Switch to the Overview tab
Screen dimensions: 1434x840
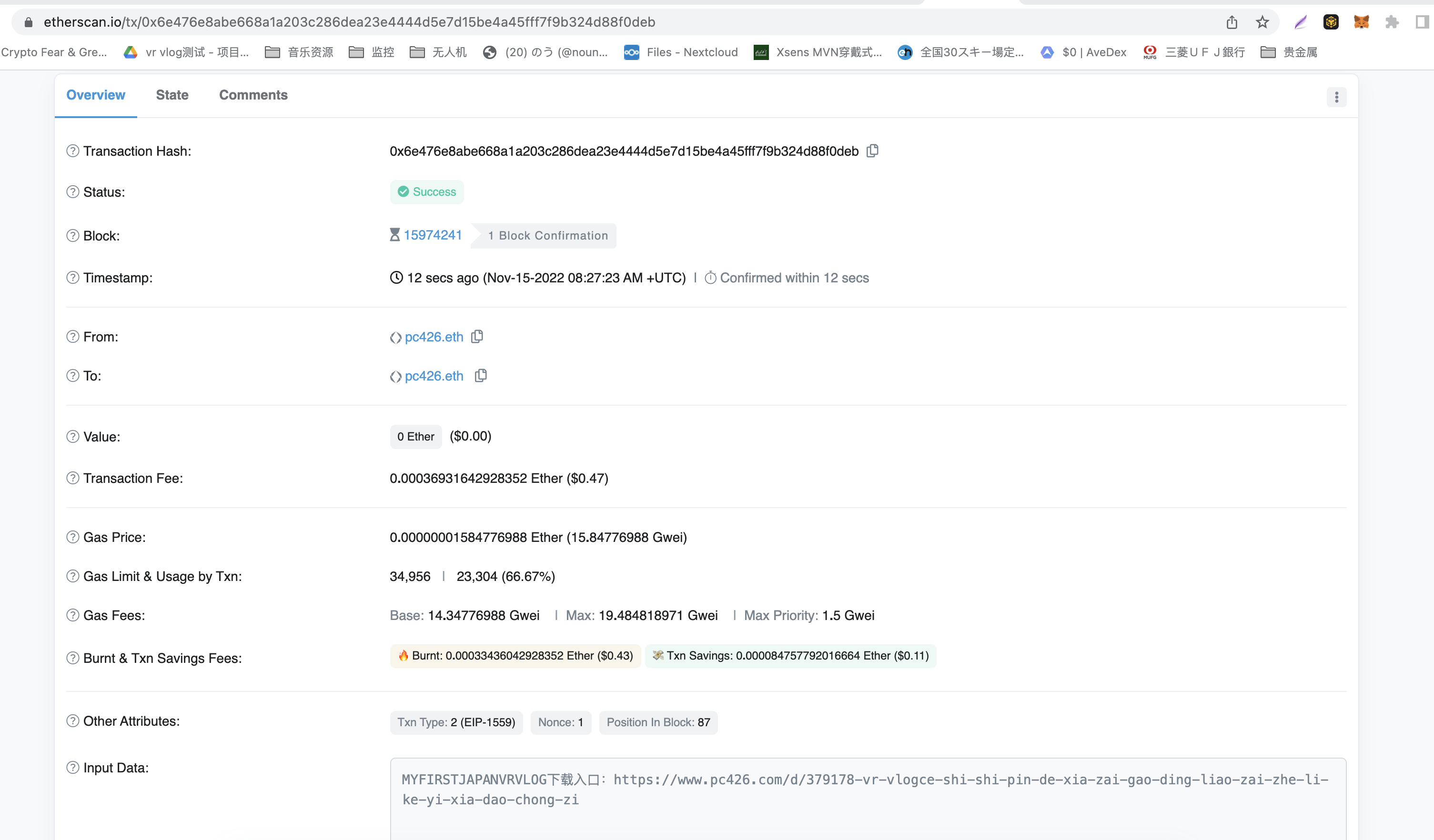coord(96,95)
